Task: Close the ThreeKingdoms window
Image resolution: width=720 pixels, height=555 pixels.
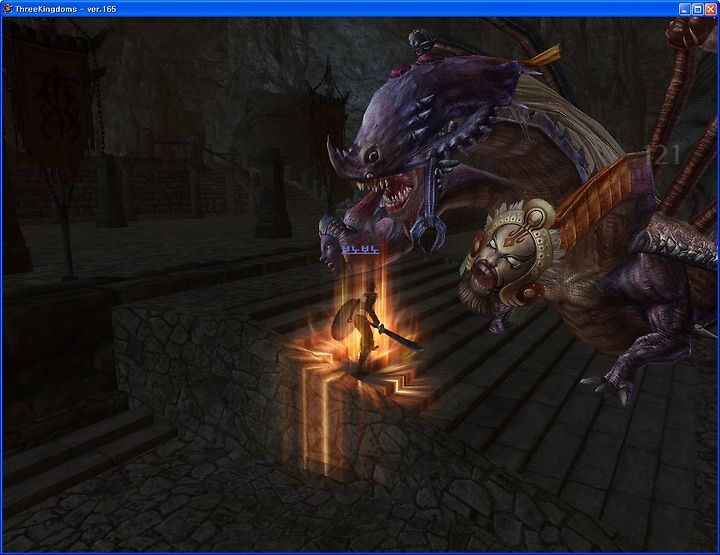Action: [x=710, y=9]
